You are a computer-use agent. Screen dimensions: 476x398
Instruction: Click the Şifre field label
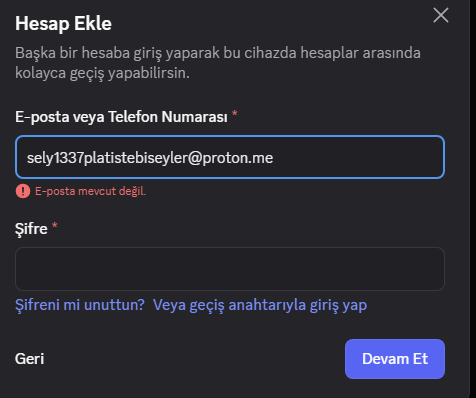(31, 229)
